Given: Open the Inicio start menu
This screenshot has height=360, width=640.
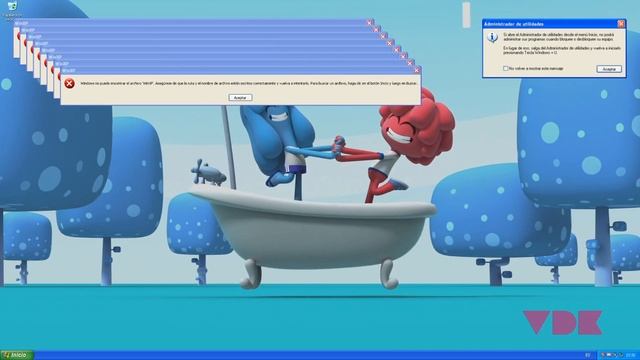Looking at the screenshot, I should point(17,355).
